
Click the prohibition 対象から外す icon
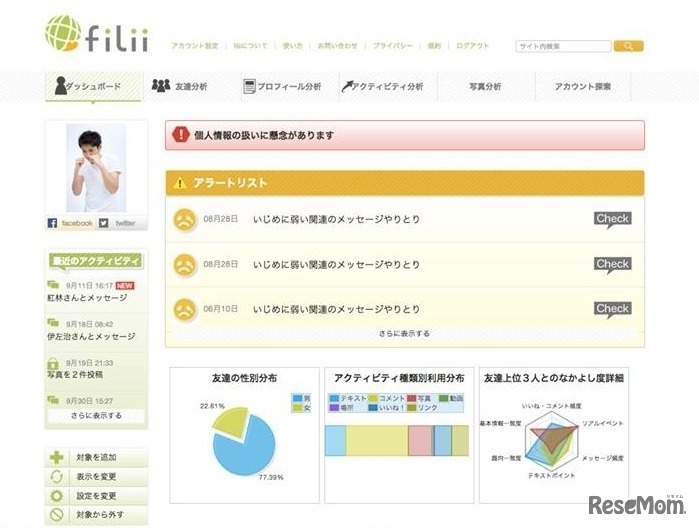click(57, 515)
